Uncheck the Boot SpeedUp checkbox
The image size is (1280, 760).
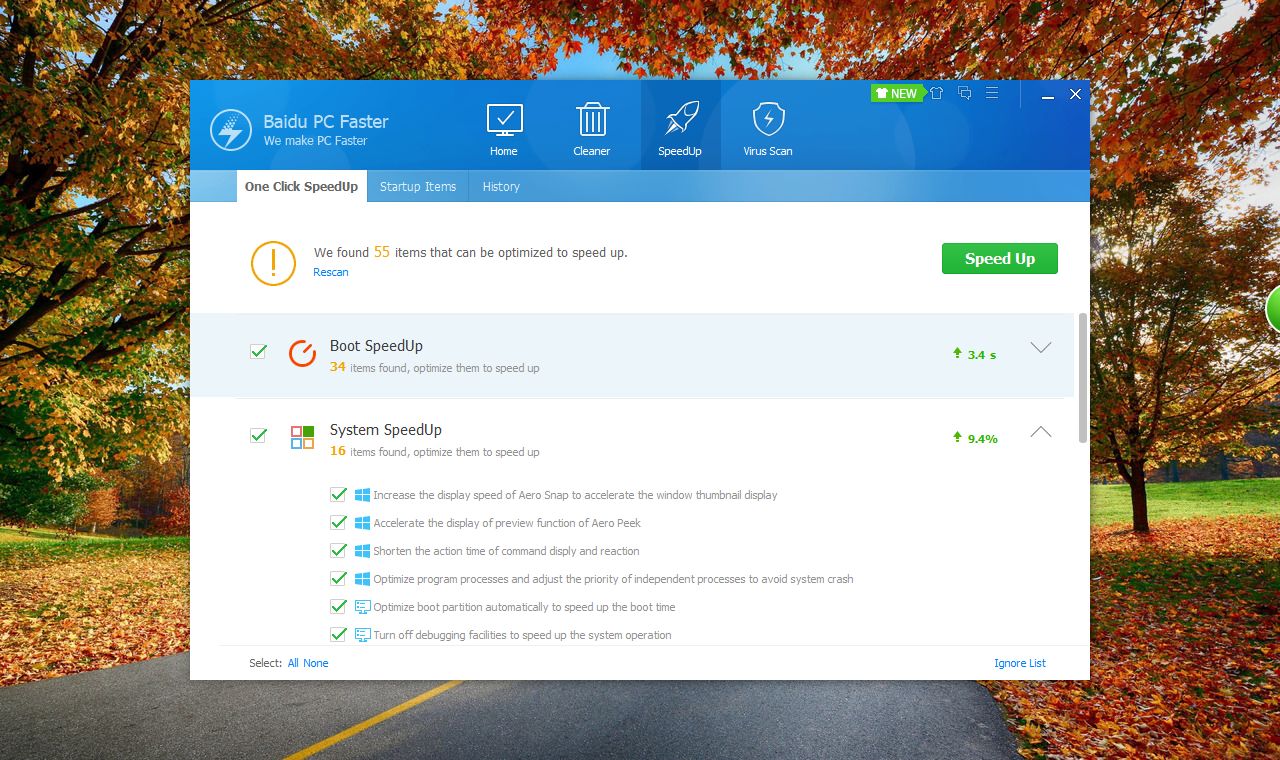(258, 351)
